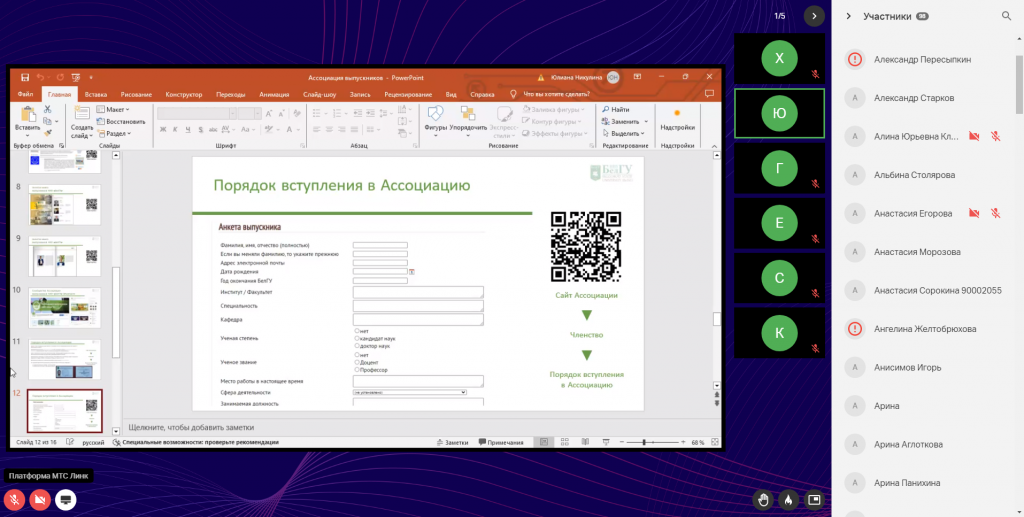Image resolution: width=1024 pixels, height=517 pixels.
Task: Apply underline with the Ч button
Action: (188, 130)
